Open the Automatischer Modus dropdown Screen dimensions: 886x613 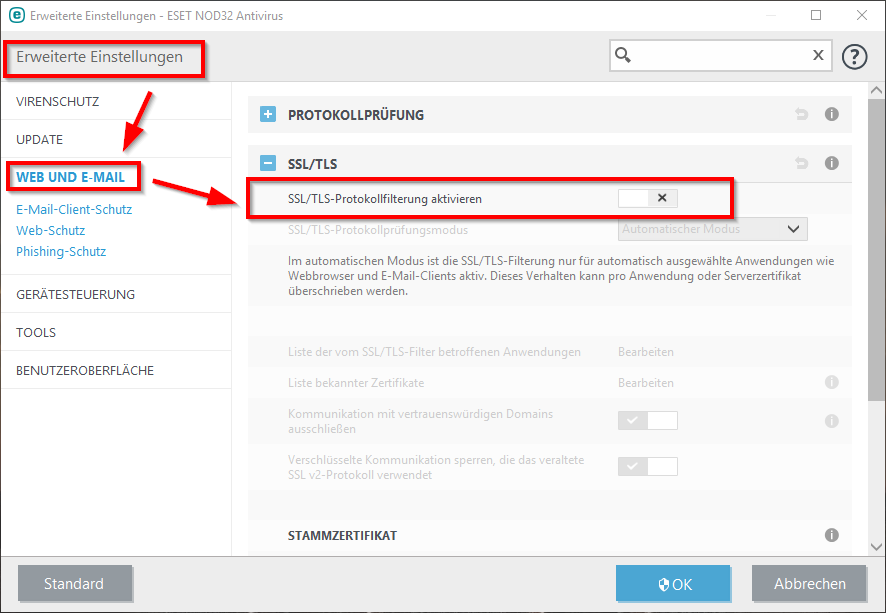(x=713, y=229)
